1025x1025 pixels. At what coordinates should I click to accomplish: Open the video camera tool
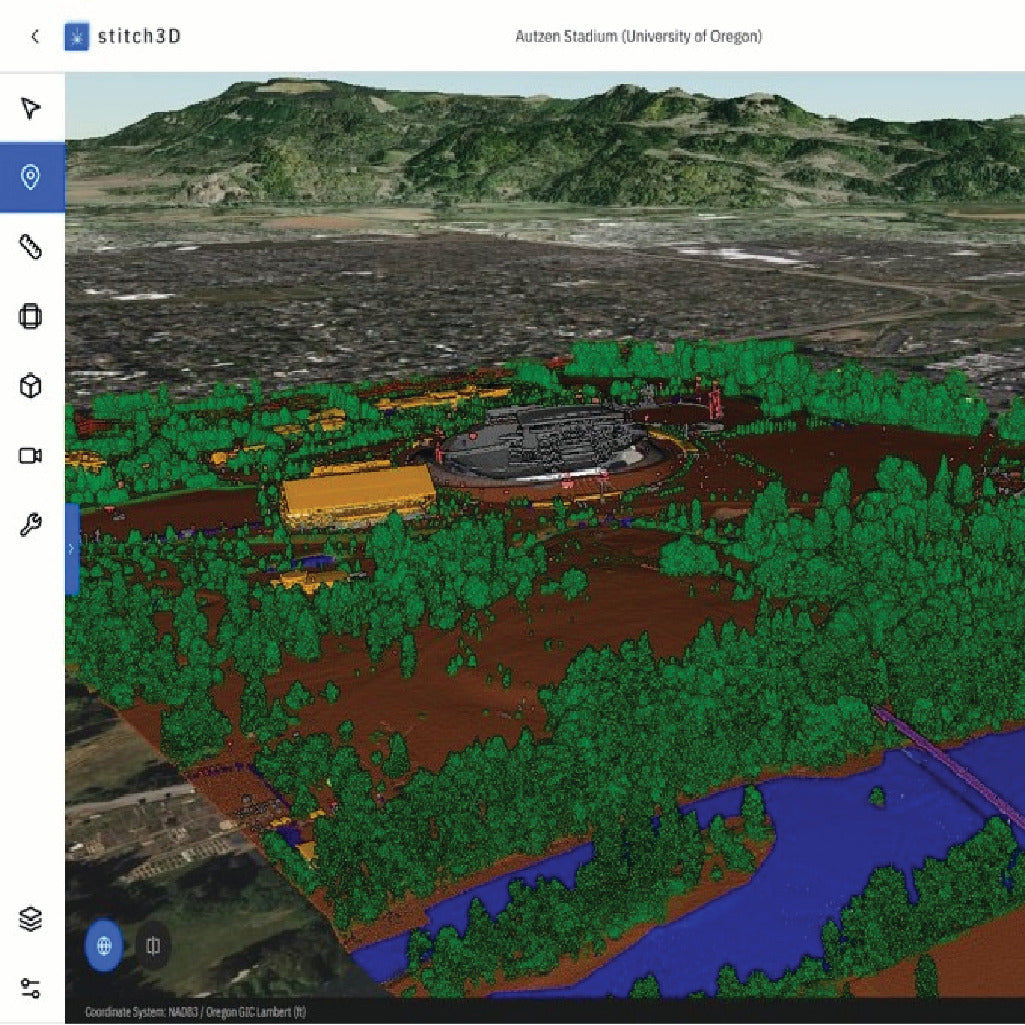[31, 456]
